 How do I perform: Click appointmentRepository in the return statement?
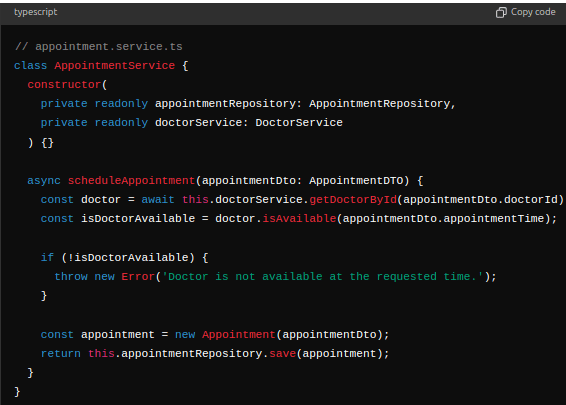(192, 353)
